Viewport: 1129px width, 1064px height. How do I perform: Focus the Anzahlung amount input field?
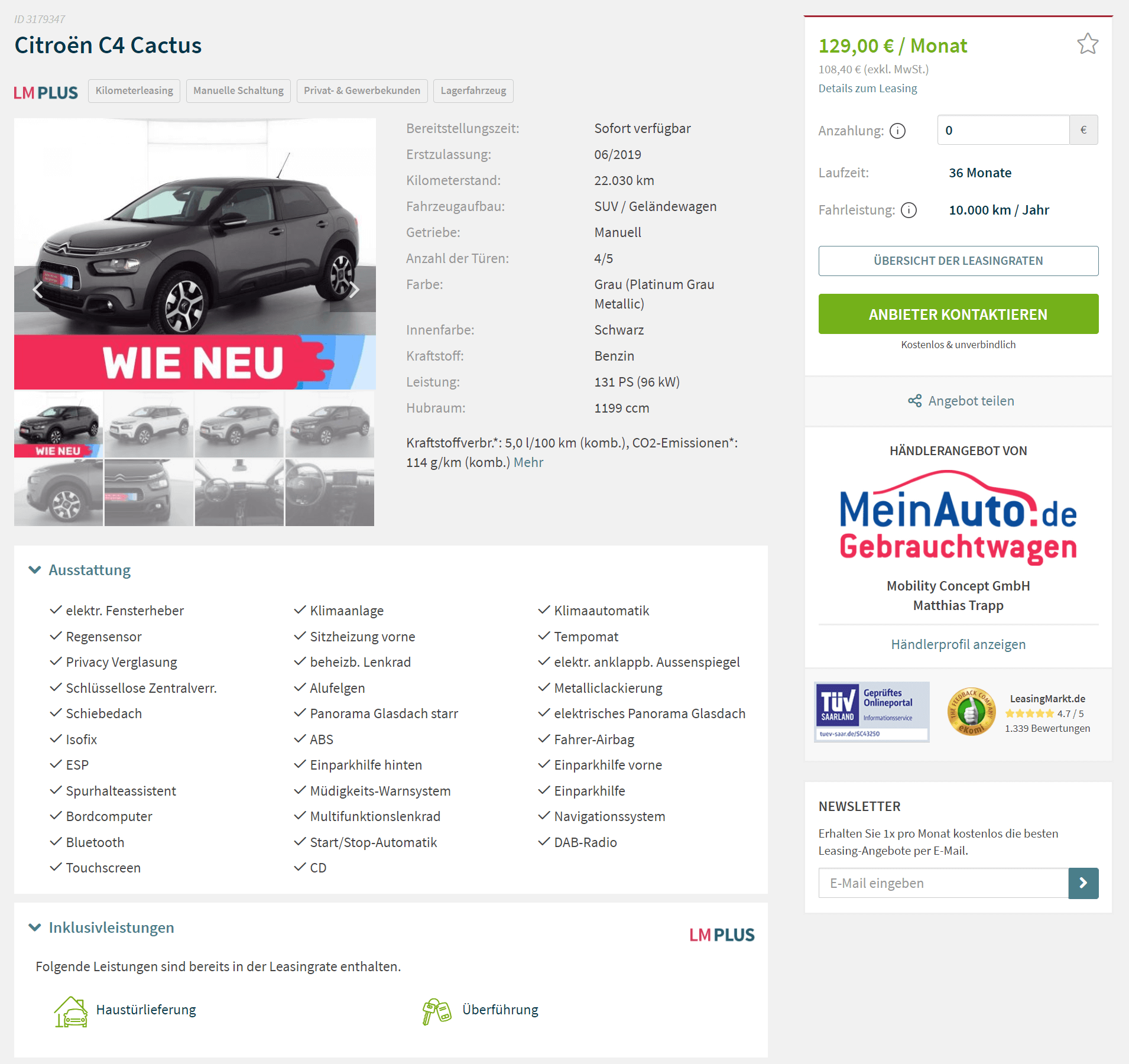pyautogui.click(x=1003, y=130)
